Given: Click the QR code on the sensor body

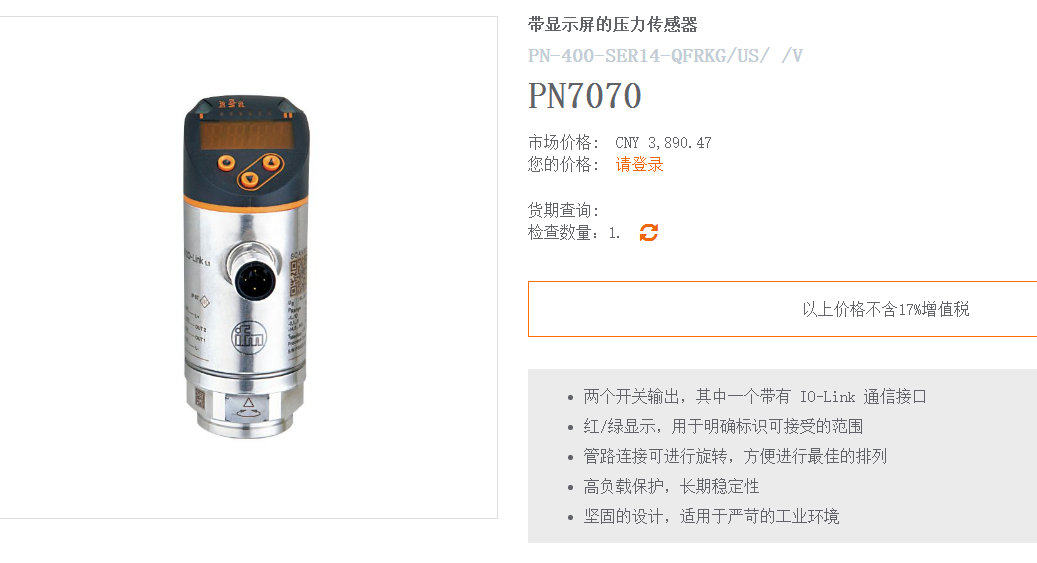Looking at the screenshot, I should click(x=298, y=277).
